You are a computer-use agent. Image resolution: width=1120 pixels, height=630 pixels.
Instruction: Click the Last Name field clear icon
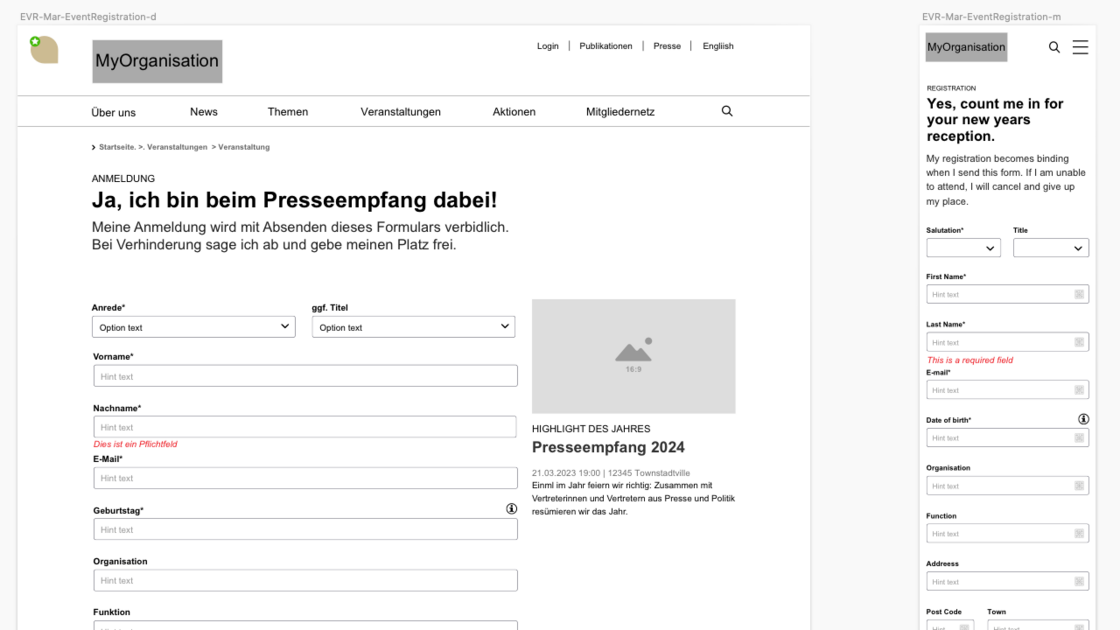point(1079,342)
